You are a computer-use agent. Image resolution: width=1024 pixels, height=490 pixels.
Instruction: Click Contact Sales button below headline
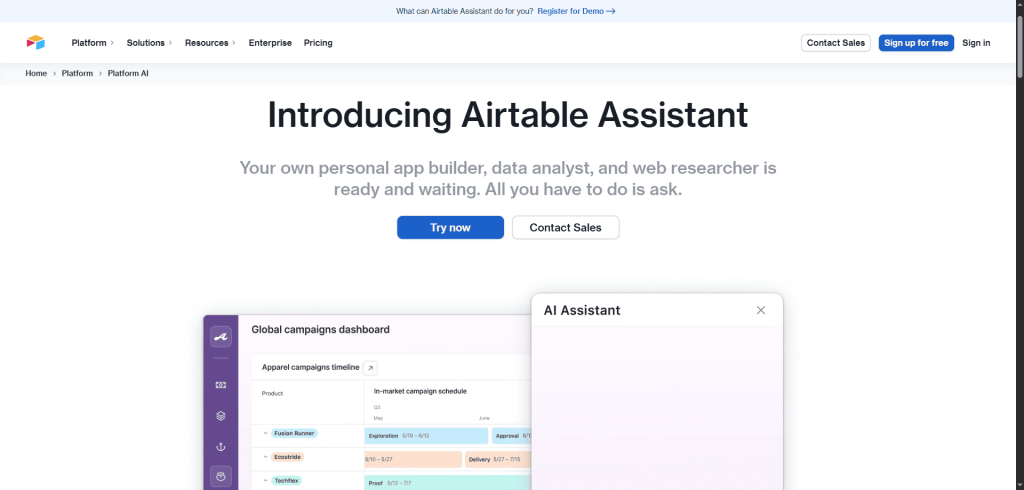tap(565, 227)
